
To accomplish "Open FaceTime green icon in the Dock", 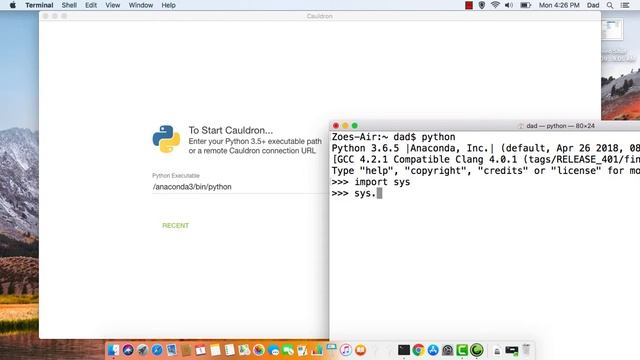I will pyautogui.click(x=288, y=350).
